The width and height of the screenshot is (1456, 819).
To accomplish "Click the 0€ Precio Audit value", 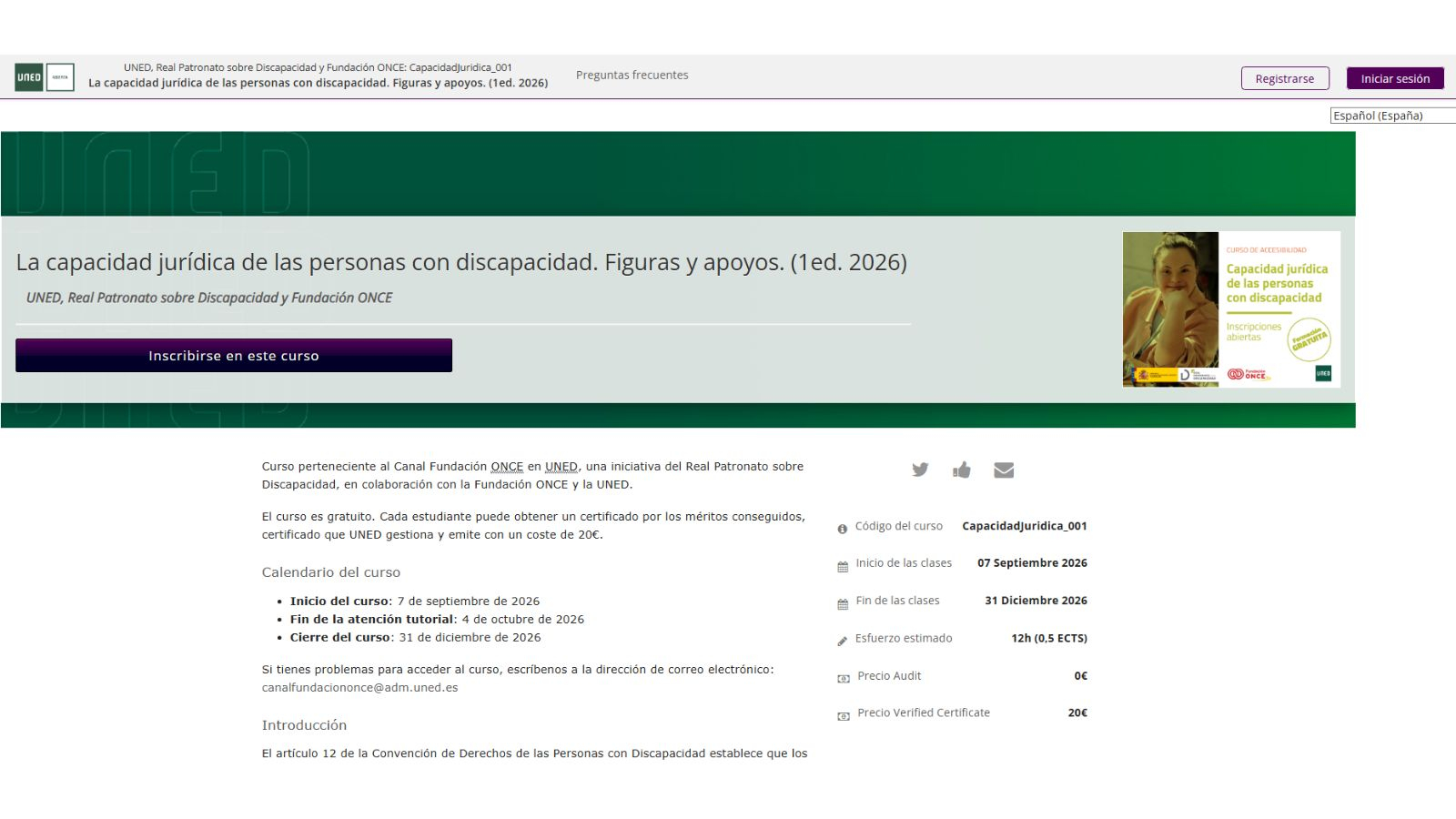I will coord(1081,675).
